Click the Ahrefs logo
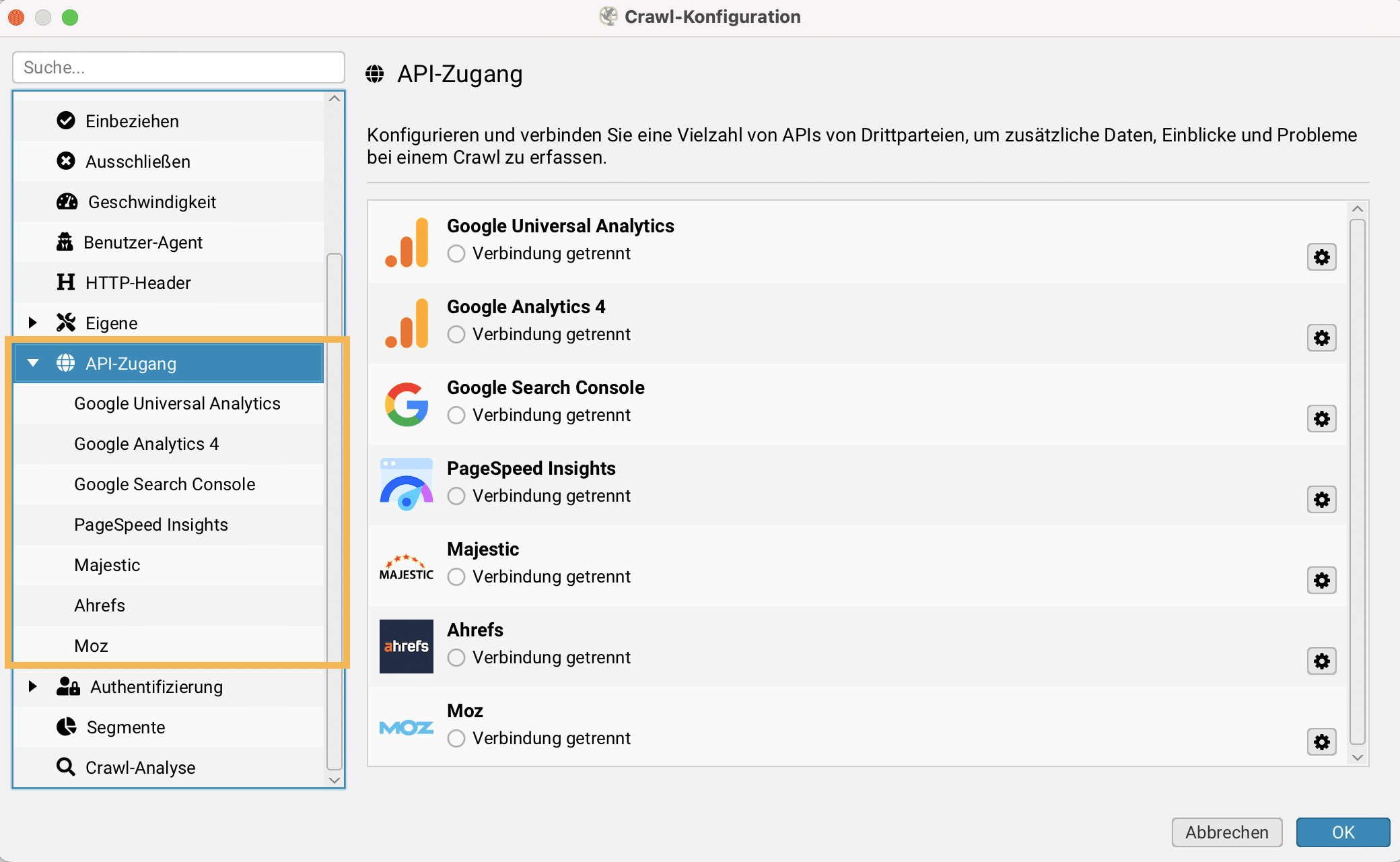The image size is (1400, 862). click(x=407, y=646)
